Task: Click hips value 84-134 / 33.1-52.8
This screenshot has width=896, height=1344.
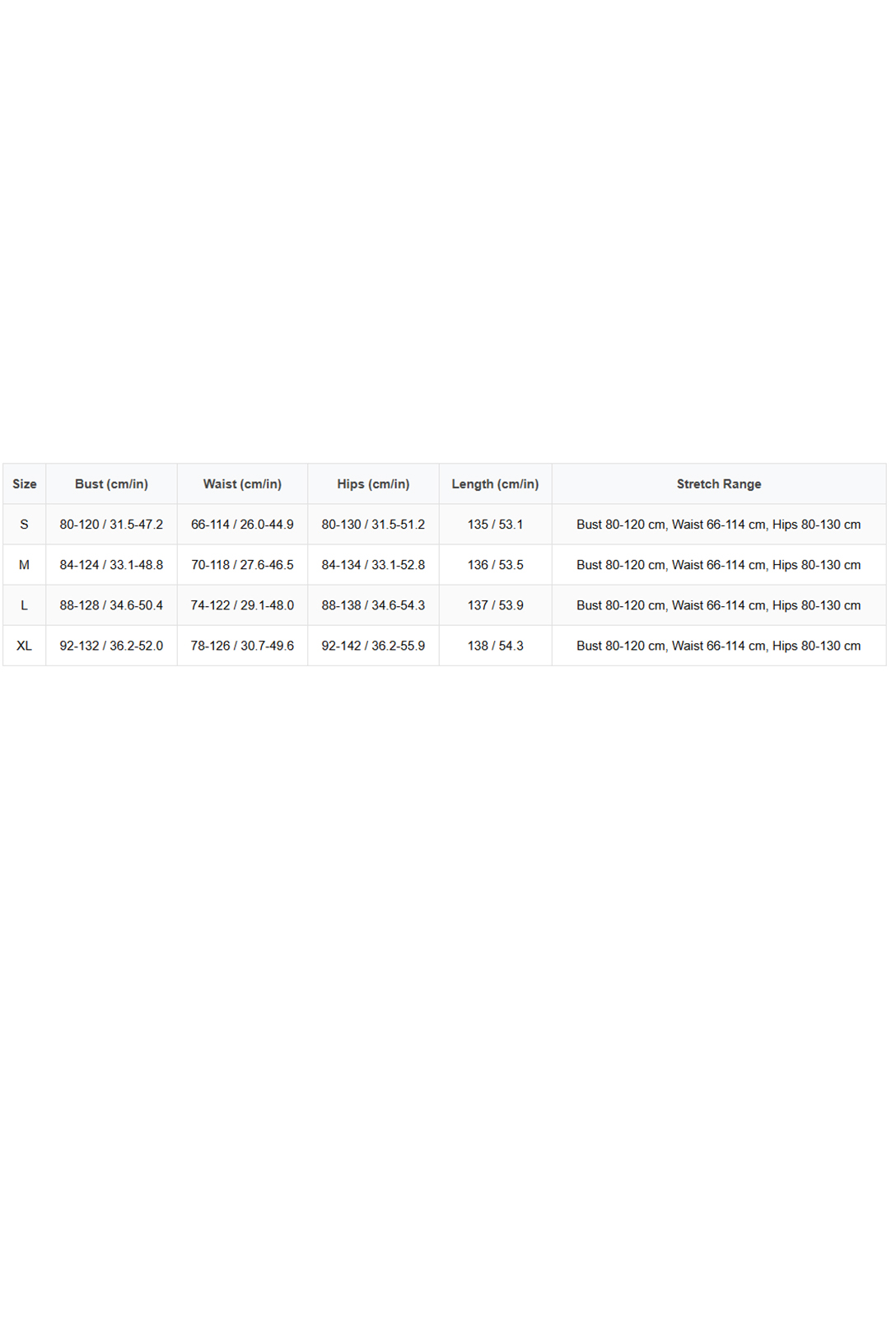Action: (373, 565)
